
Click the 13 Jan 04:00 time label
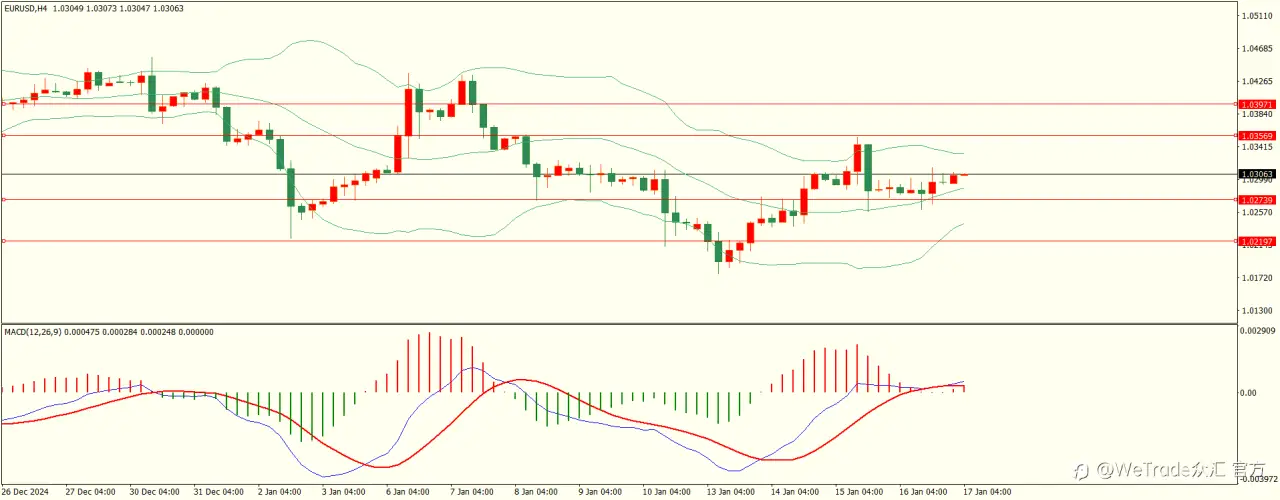(x=729, y=492)
